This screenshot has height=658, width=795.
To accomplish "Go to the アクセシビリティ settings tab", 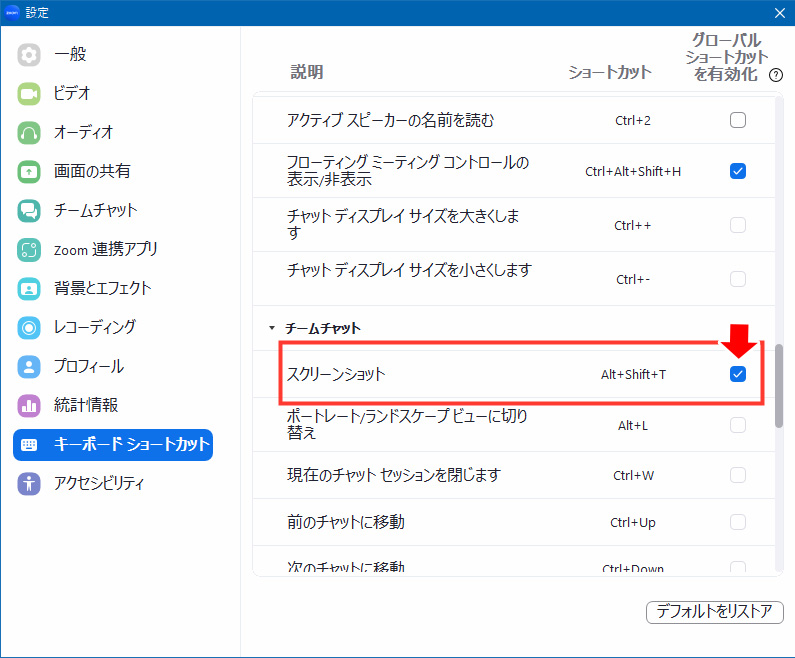I will [98, 483].
